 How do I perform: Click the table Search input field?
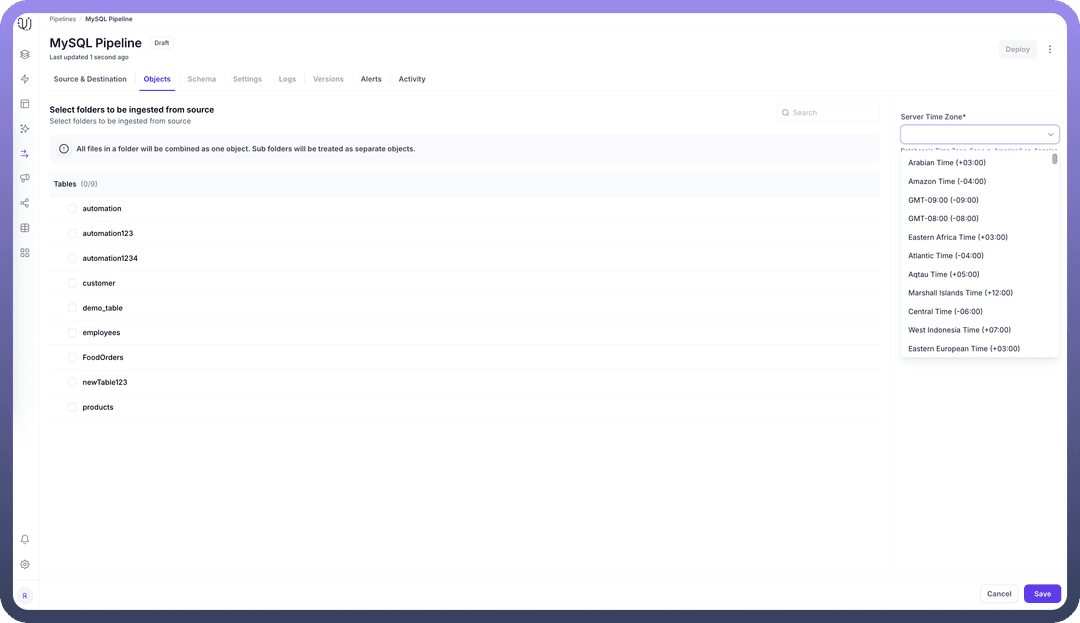(832, 113)
